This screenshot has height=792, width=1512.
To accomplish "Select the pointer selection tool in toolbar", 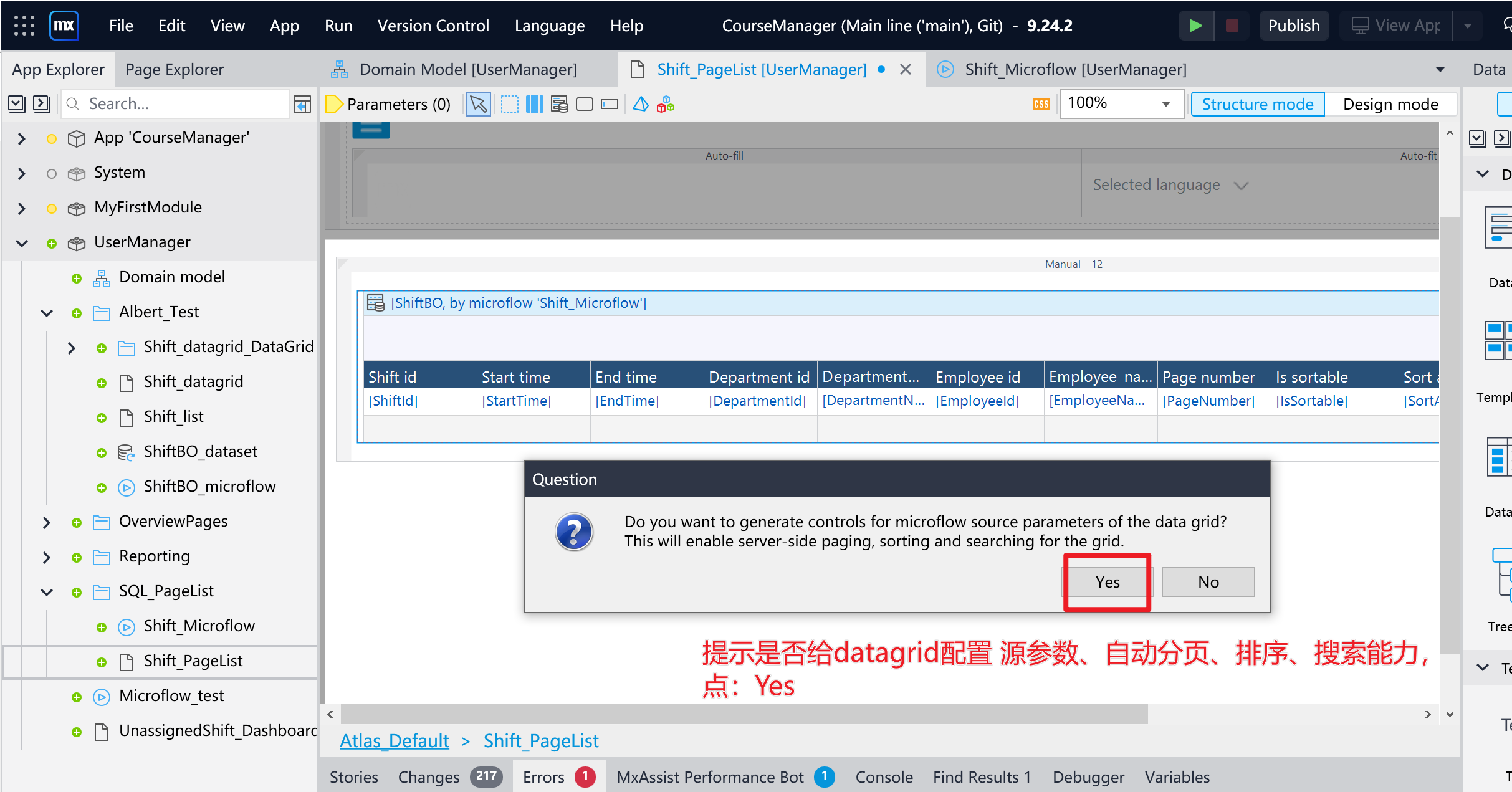I will click(478, 104).
